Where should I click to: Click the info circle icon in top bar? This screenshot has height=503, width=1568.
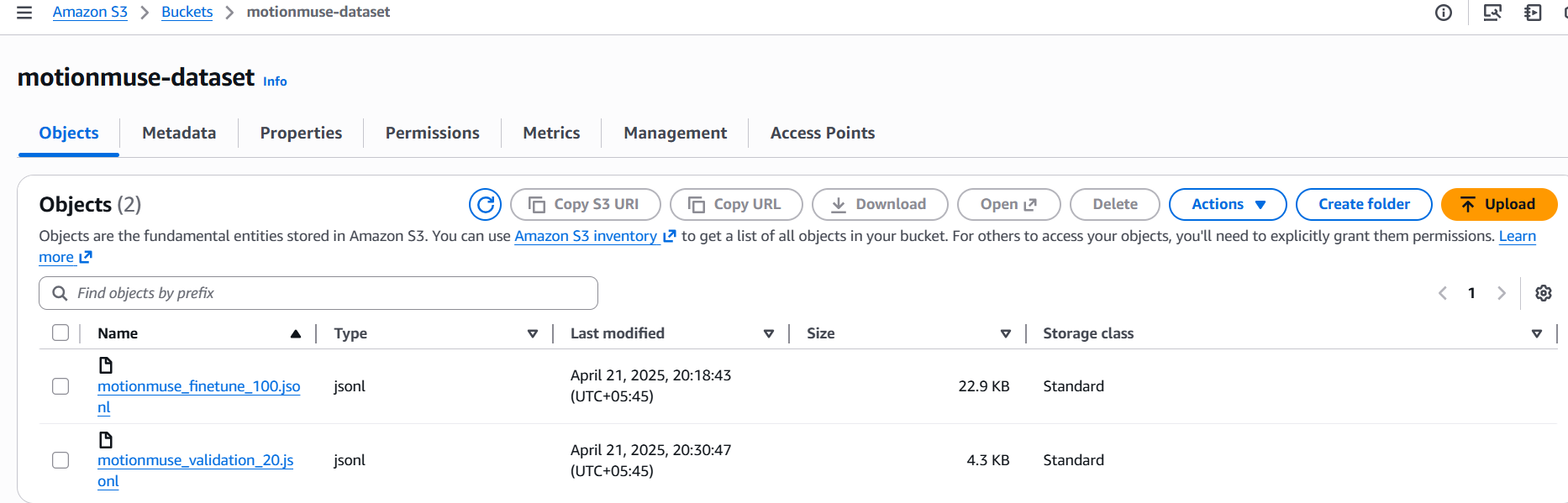[1443, 13]
